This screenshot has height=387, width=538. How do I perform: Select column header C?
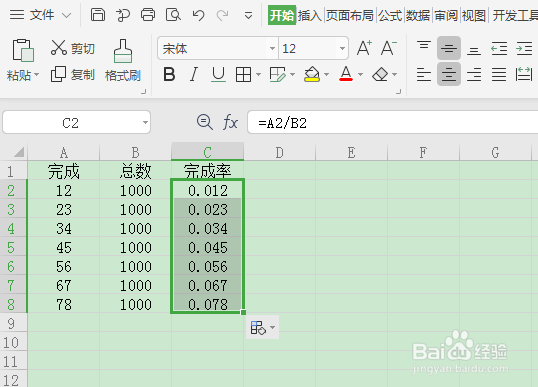coord(208,152)
